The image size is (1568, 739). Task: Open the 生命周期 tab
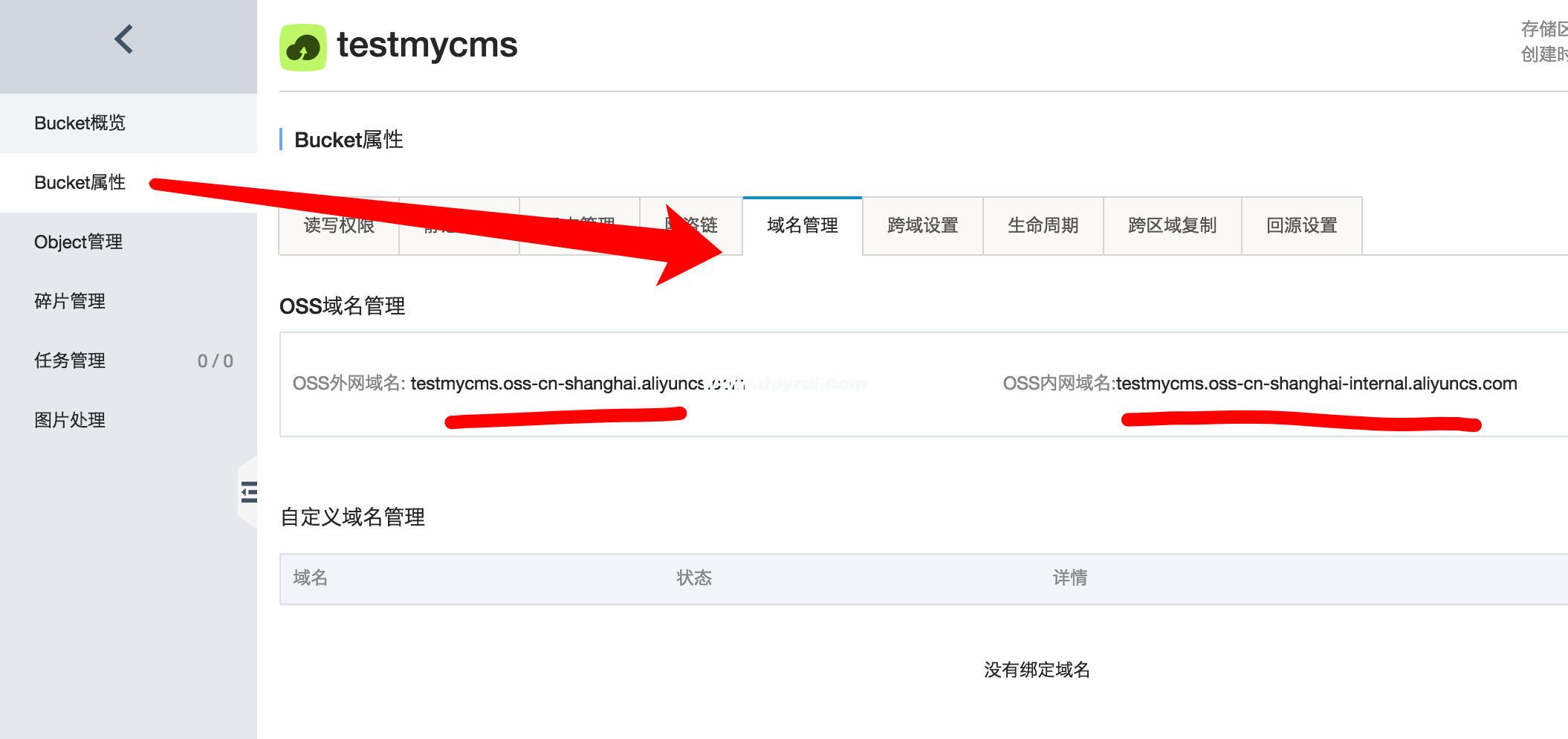point(1043,226)
